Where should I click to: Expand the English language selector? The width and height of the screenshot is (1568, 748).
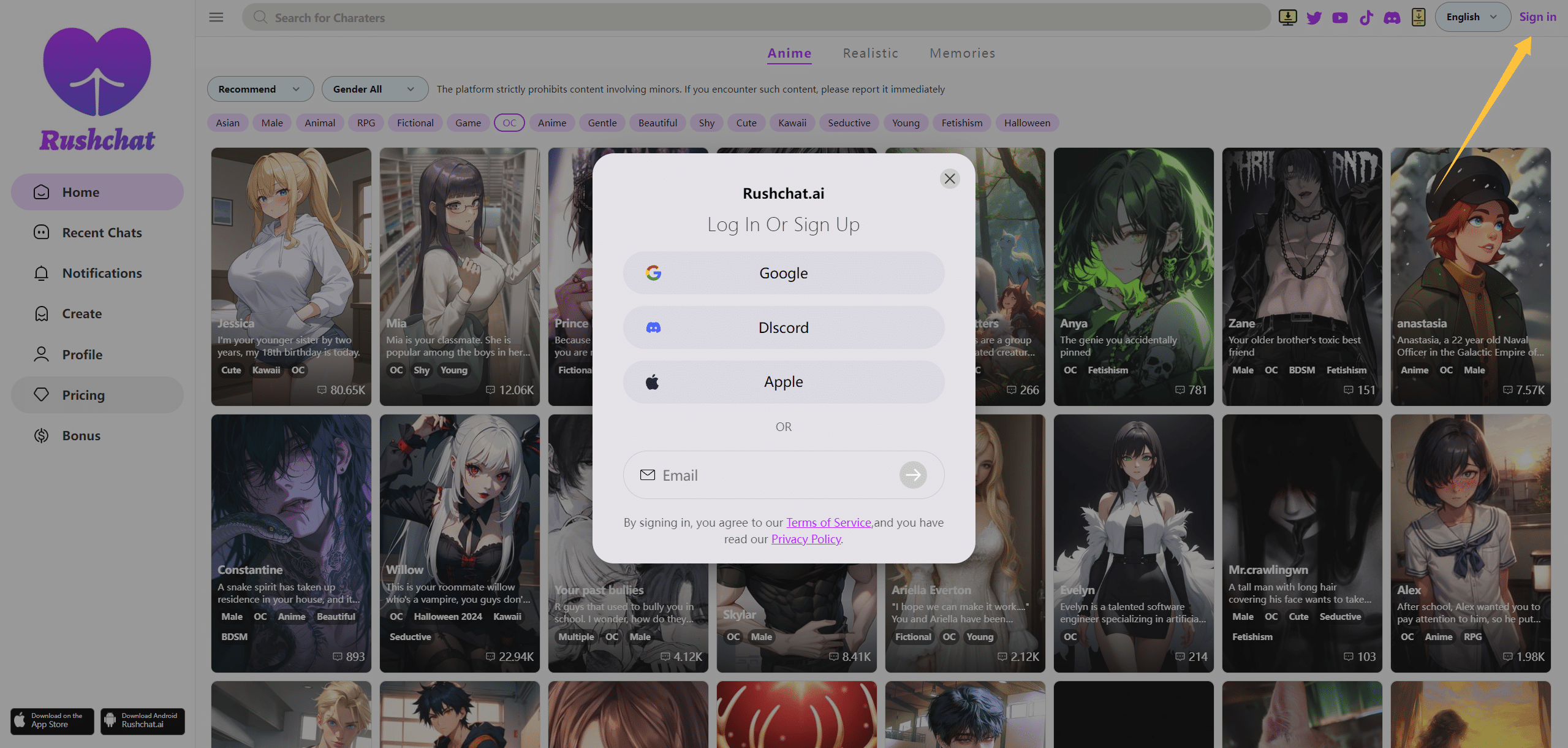(1472, 17)
